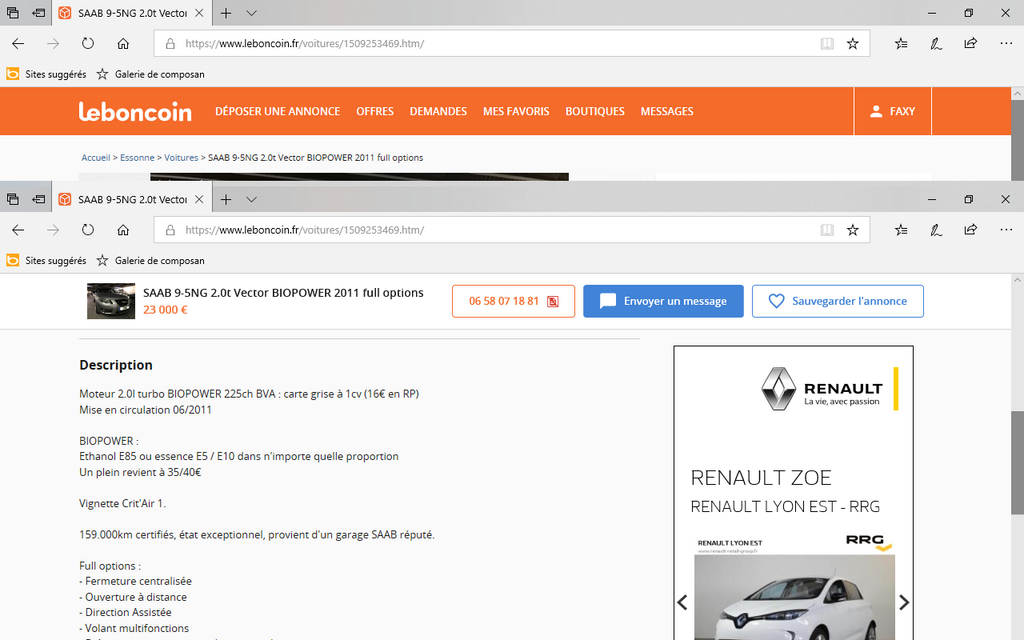
Task: Click lower window address bar URL
Action: (x=304, y=230)
